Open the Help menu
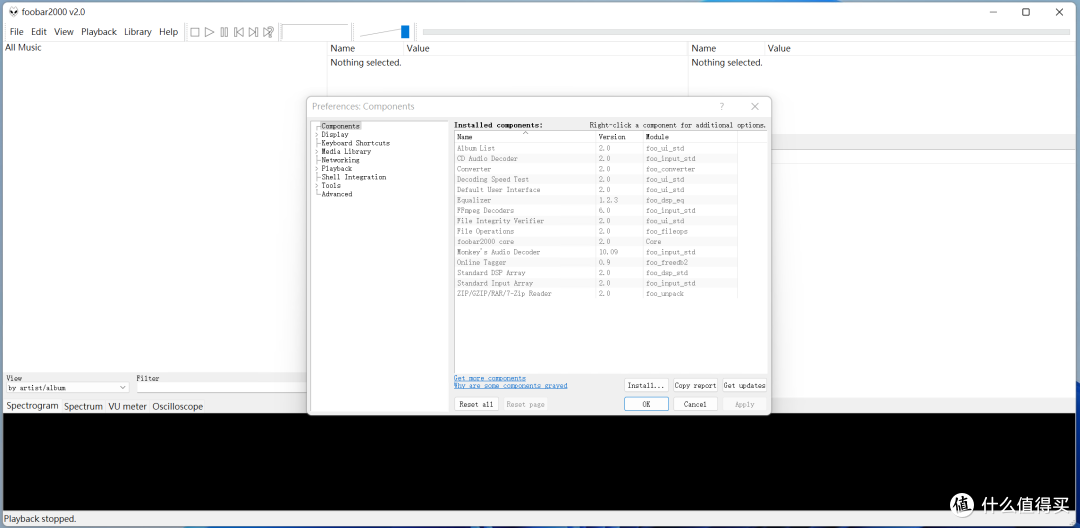 (168, 32)
